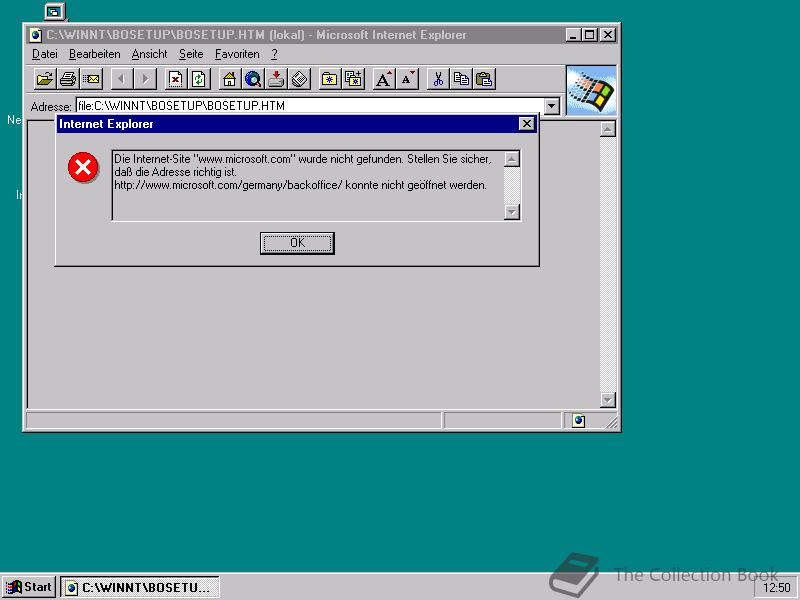Viewport: 800px width, 600px height.
Task: Click the Paste clipboard icon
Action: point(484,79)
